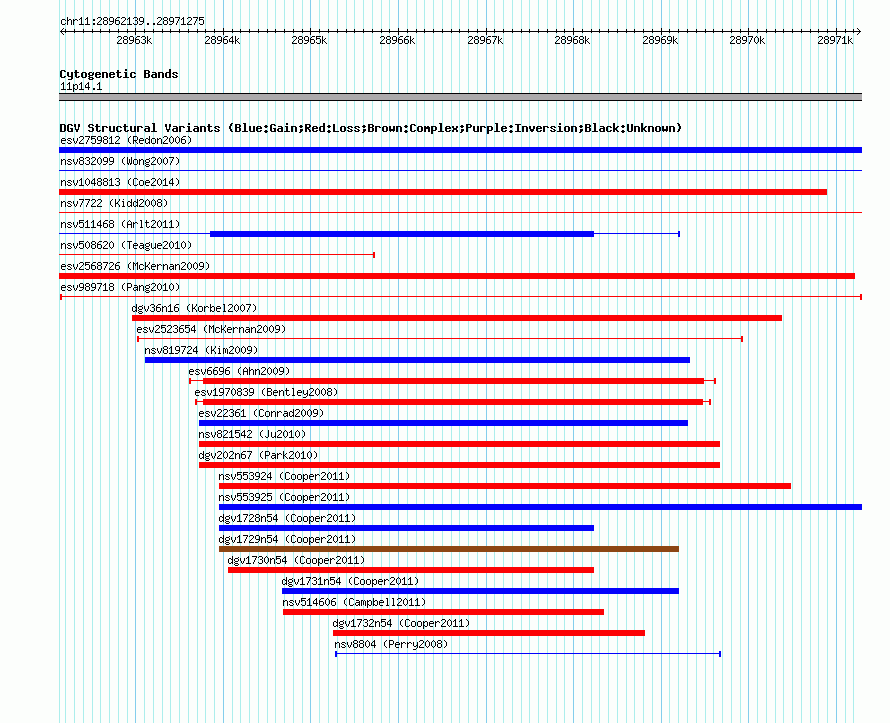The image size is (890, 723).
Task: Select the dgv202n67 (Park2010) red bar
Action: (459, 465)
